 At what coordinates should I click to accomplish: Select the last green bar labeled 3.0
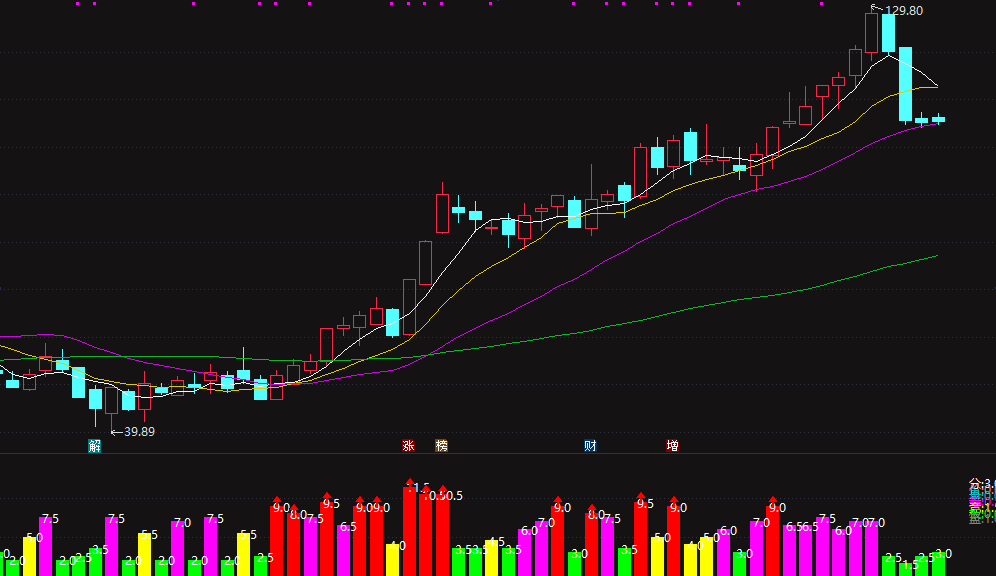point(938,565)
